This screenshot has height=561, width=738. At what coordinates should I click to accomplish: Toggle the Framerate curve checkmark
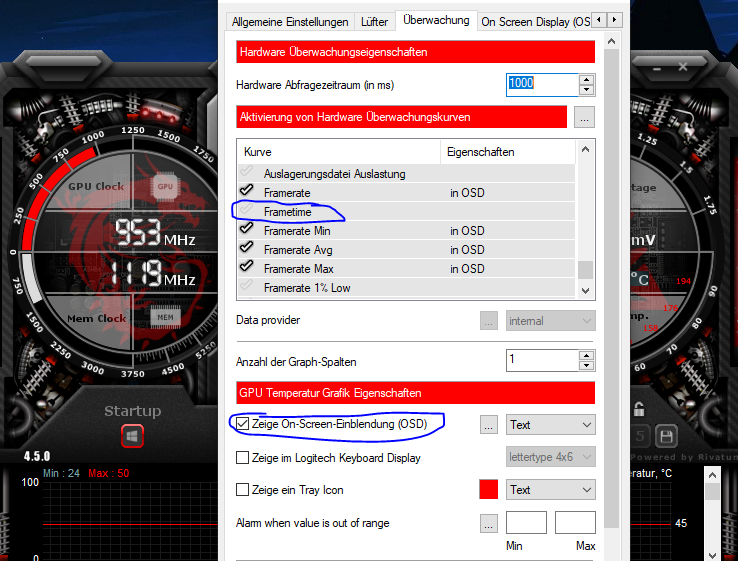tap(247, 190)
